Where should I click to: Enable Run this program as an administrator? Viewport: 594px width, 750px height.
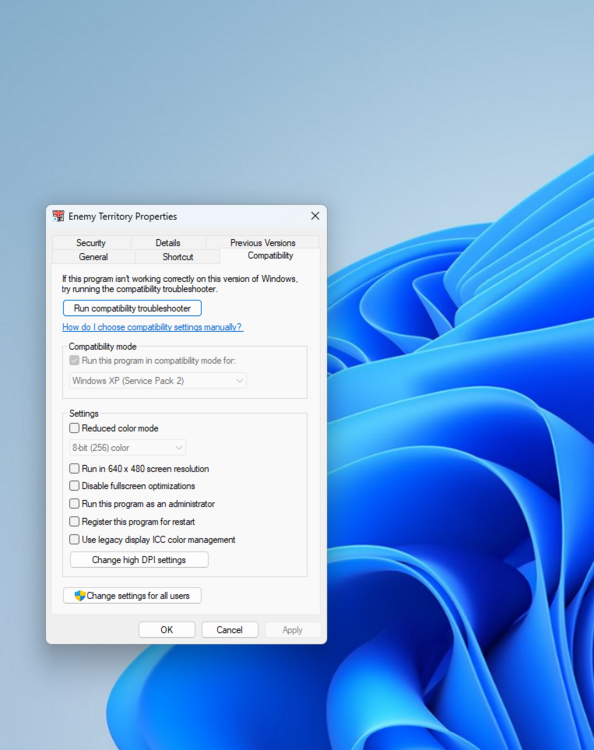pos(74,504)
